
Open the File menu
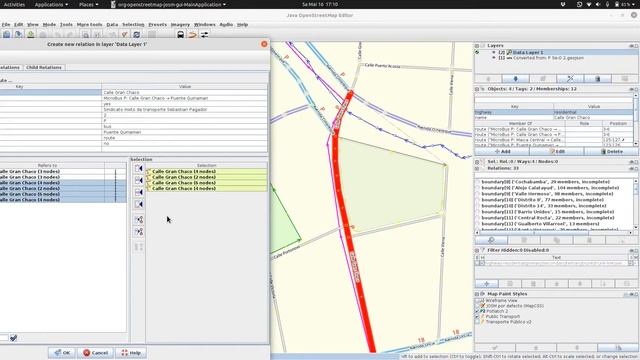(x=6, y=24)
